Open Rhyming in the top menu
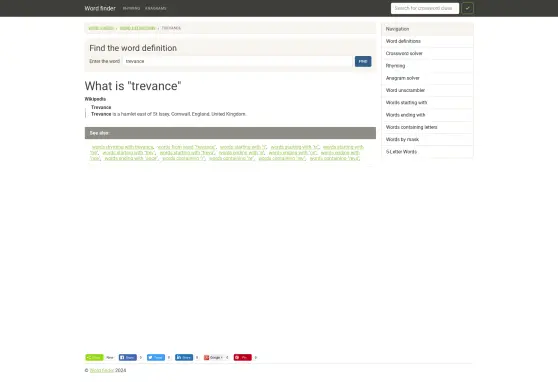 131,8
